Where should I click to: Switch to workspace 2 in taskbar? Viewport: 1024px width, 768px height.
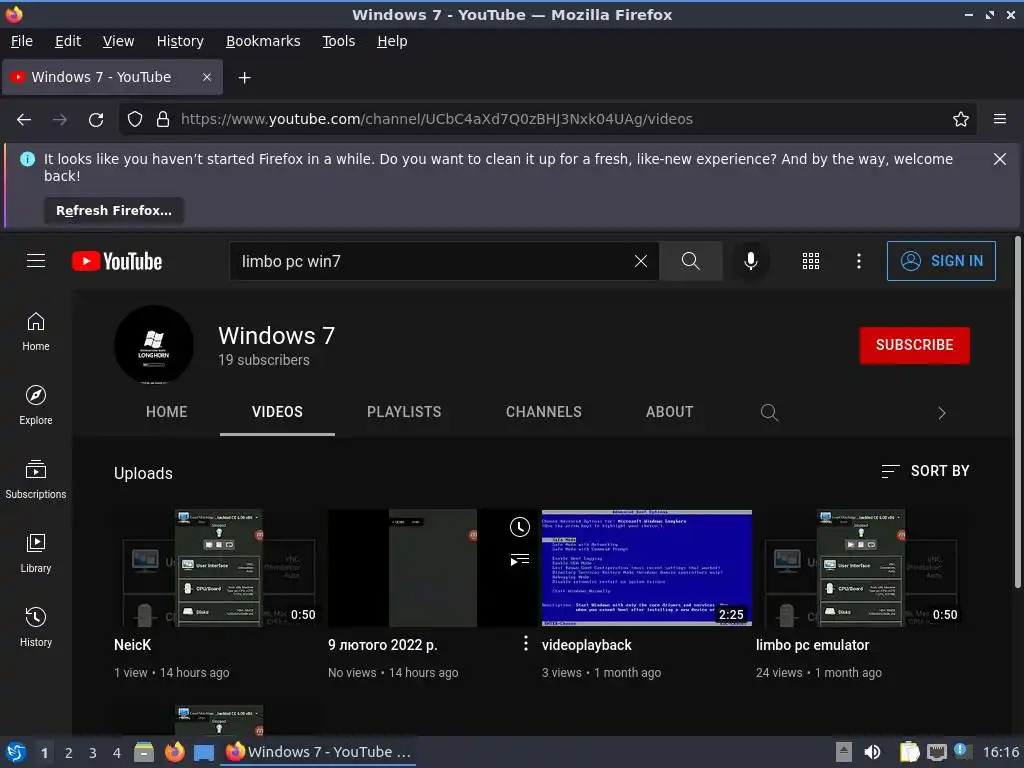point(69,753)
